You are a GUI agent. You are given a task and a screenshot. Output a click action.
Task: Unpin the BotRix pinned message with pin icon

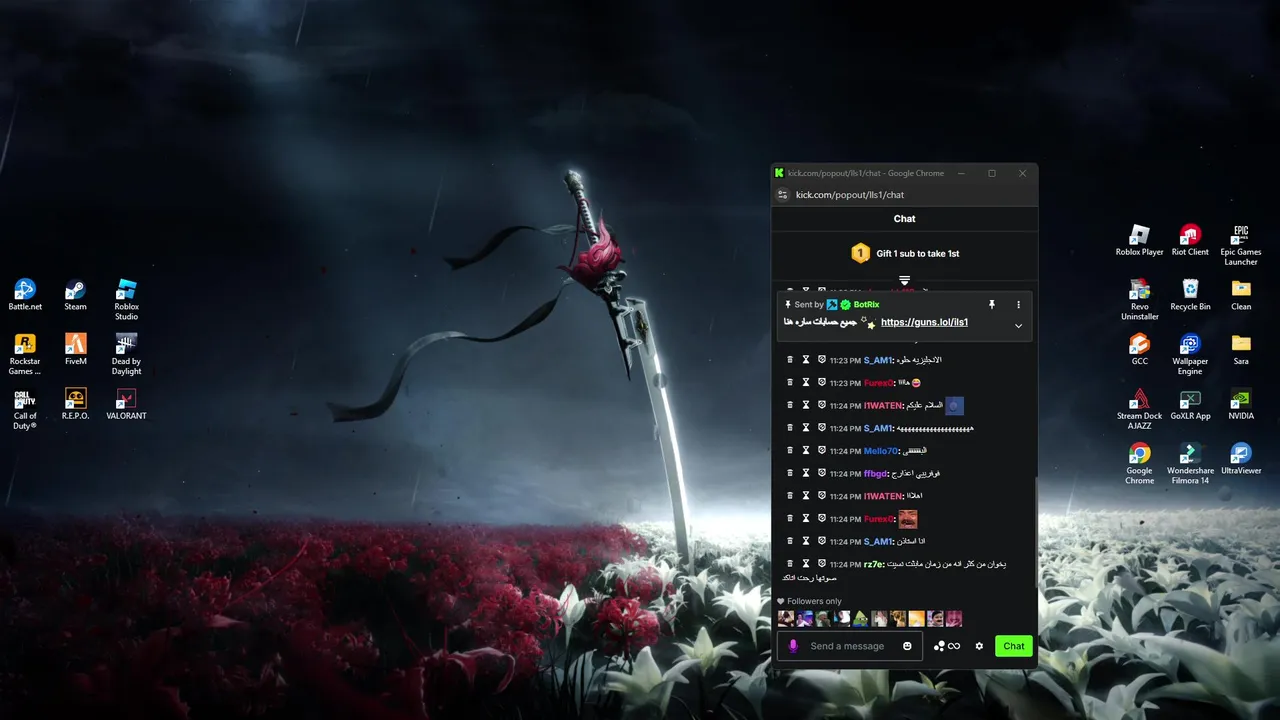992,304
